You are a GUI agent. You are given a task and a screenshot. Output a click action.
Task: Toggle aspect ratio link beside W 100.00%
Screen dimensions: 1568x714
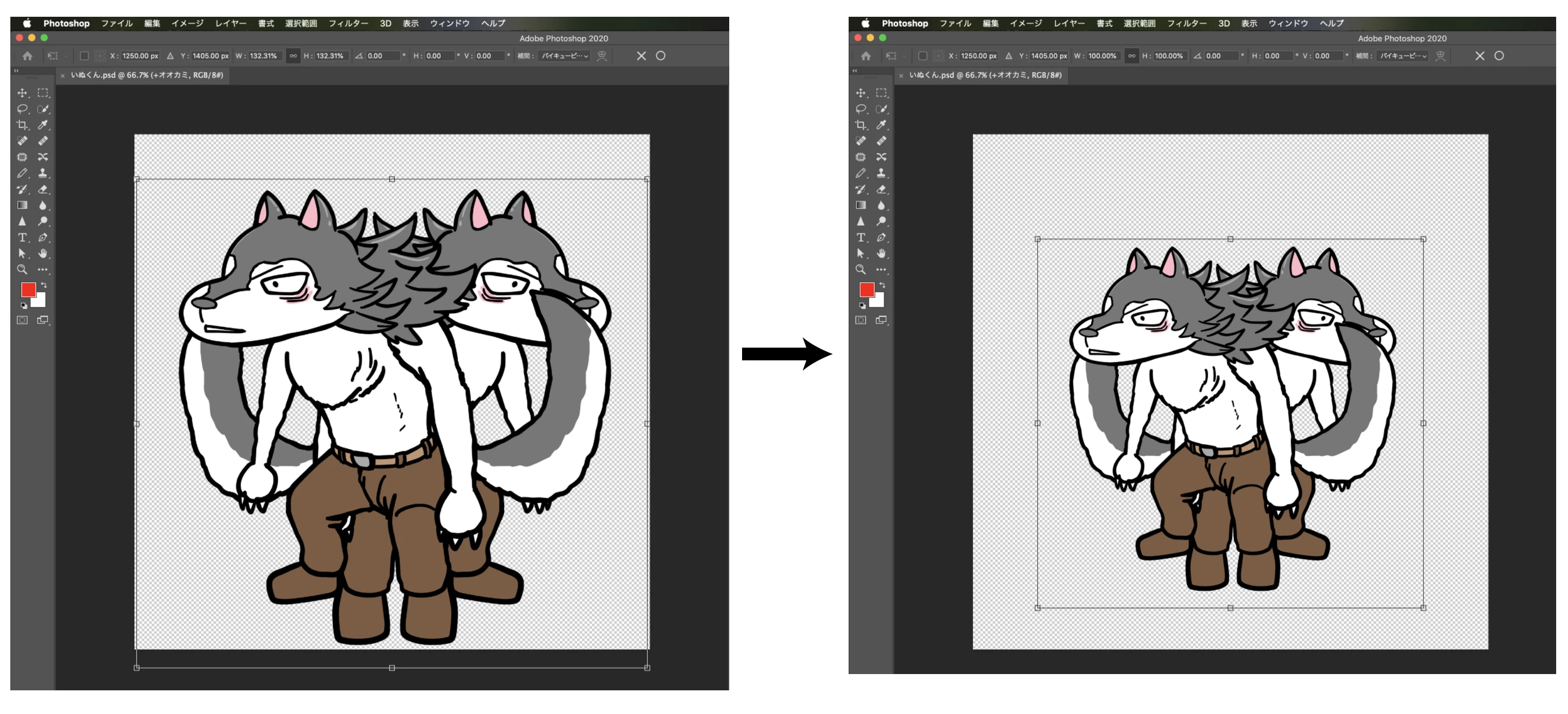(x=1131, y=56)
